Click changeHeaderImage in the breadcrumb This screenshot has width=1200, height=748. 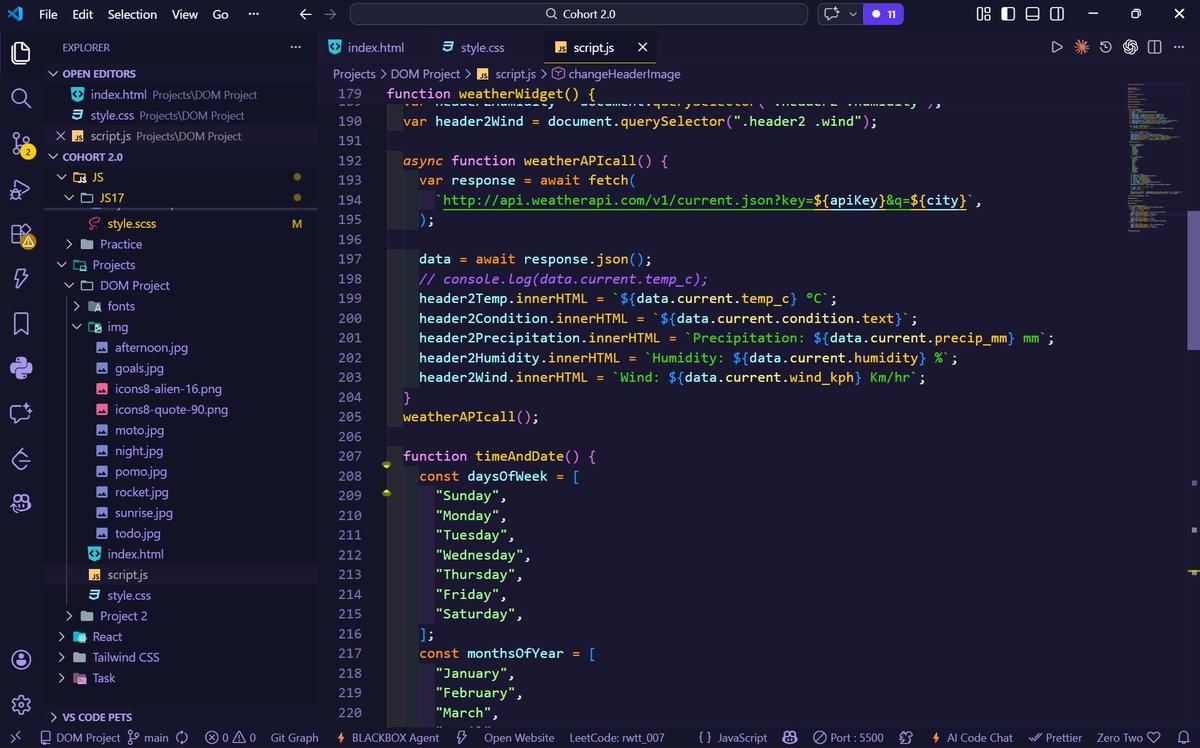tap(615, 74)
